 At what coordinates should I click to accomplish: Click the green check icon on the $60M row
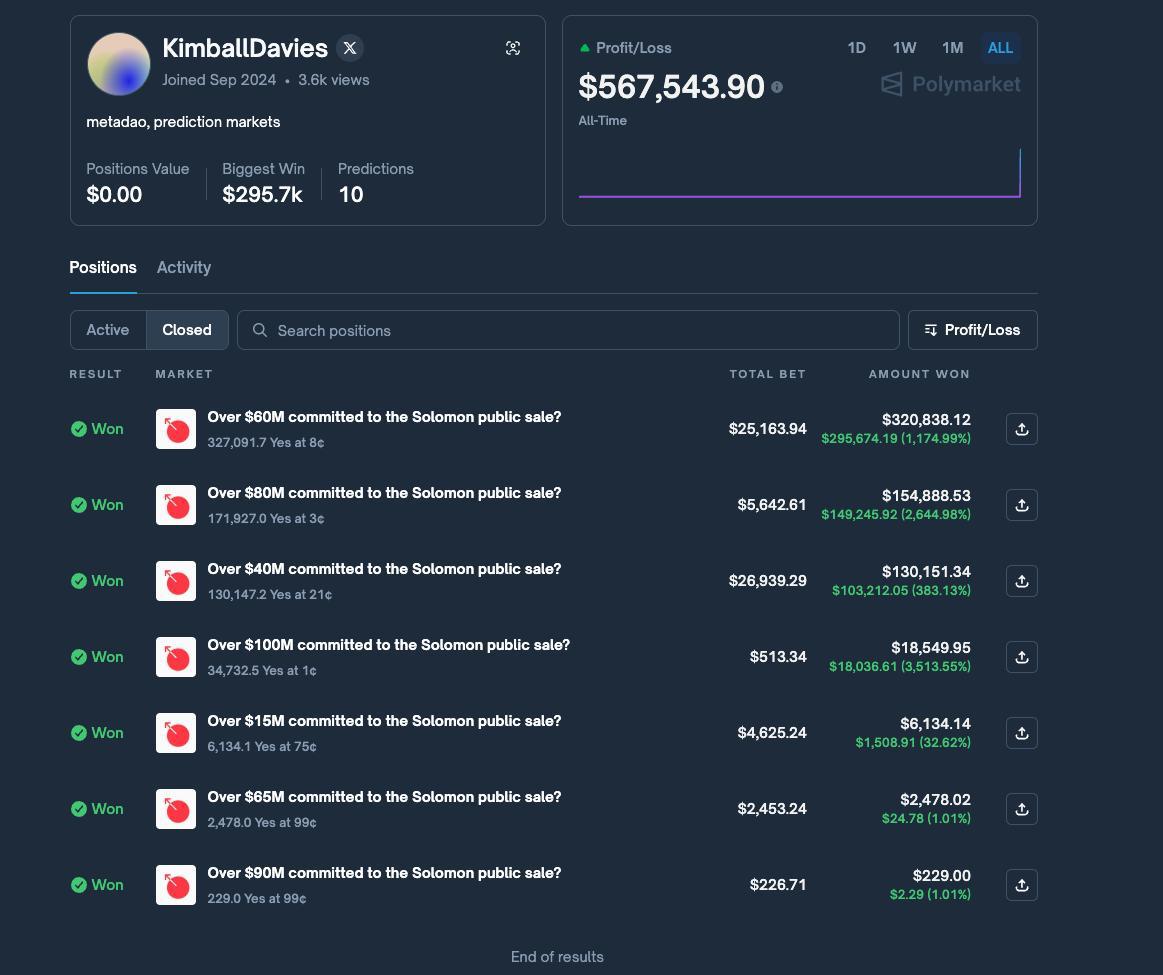79,429
